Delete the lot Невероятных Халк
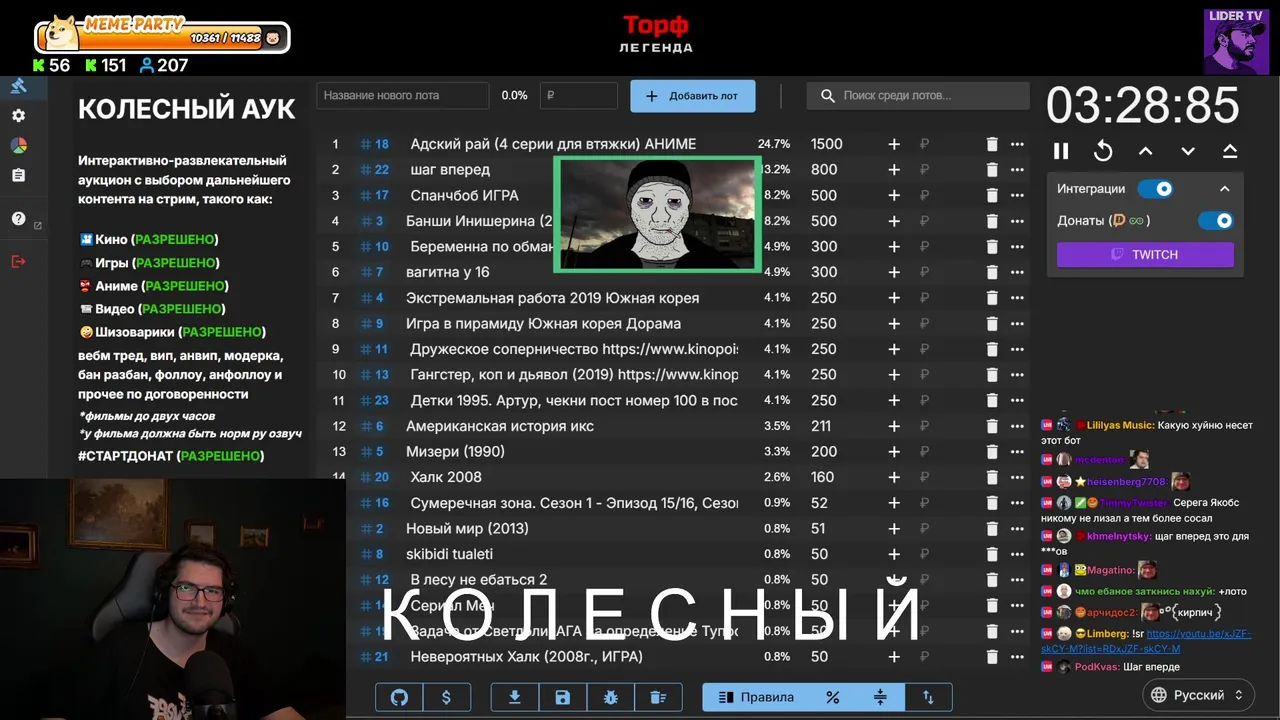Image resolution: width=1280 pixels, height=720 pixels. [x=992, y=657]
